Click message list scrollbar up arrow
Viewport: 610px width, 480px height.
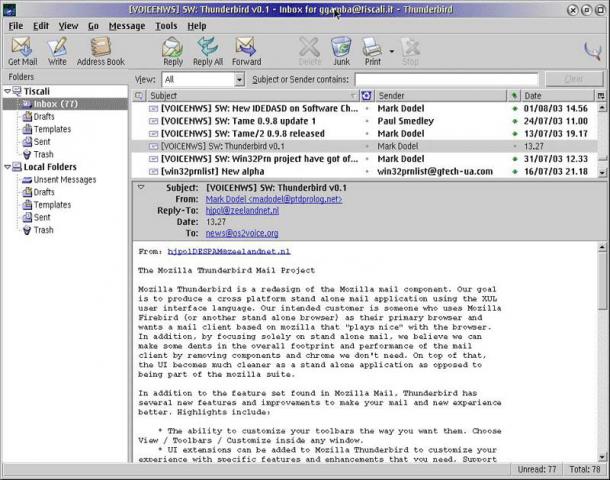pos(602,107)
